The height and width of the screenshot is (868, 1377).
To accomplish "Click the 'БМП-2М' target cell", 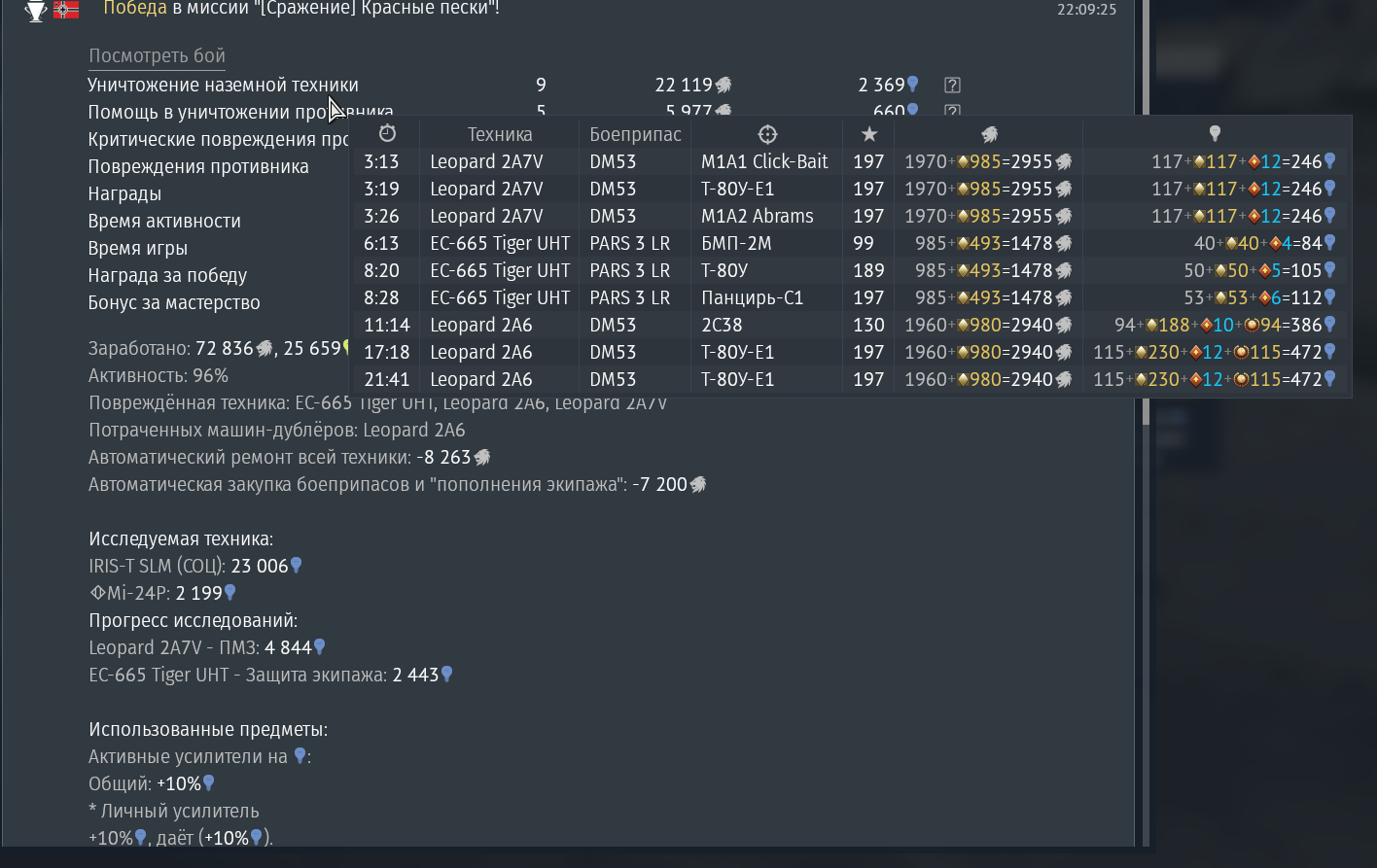I will coord(736,243).
